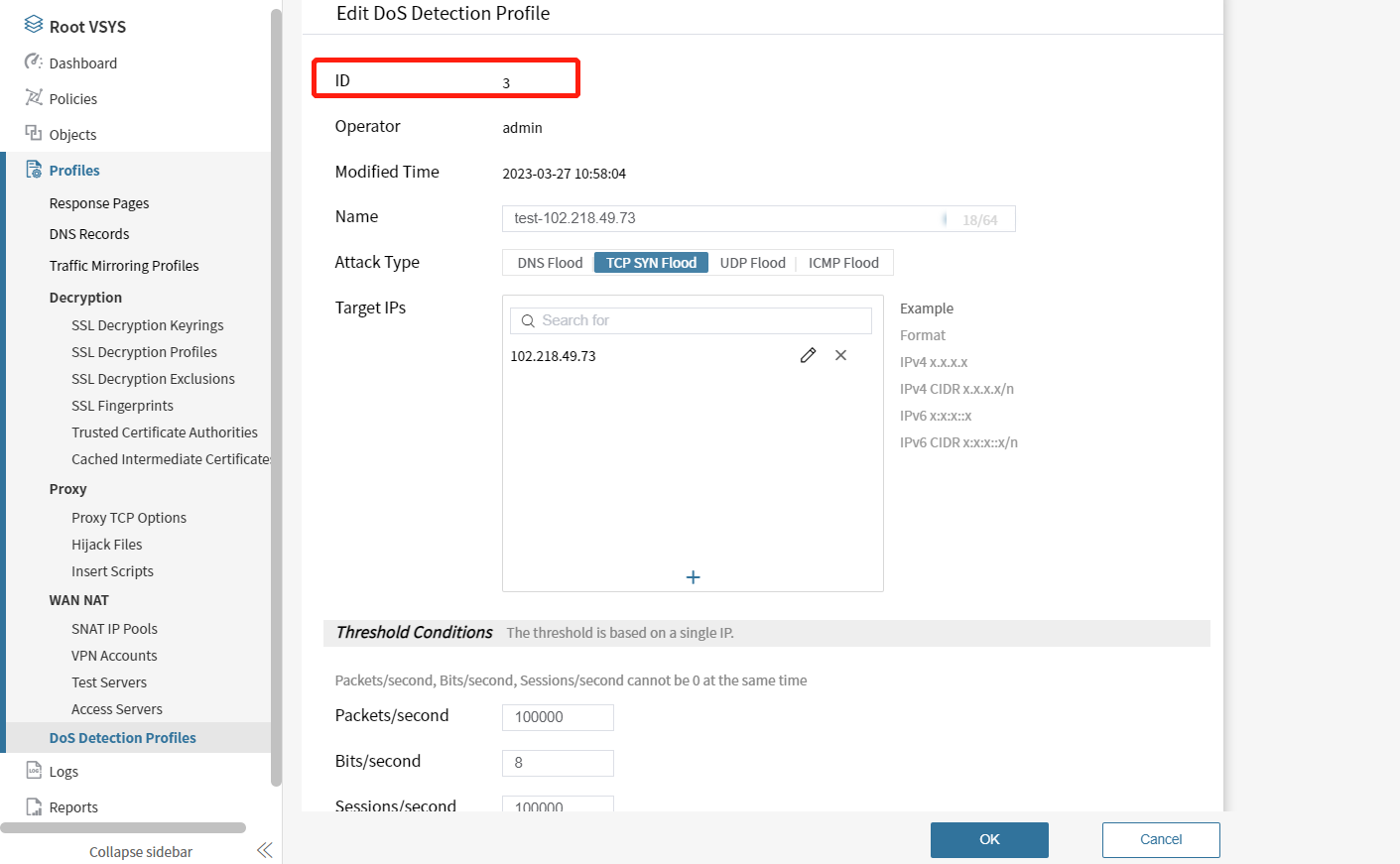Image resolution: width=1400 pixels, height=864 pixels.
Task: Edit target IP 102.218.49.73 with pencil icon
Action: 808,355
